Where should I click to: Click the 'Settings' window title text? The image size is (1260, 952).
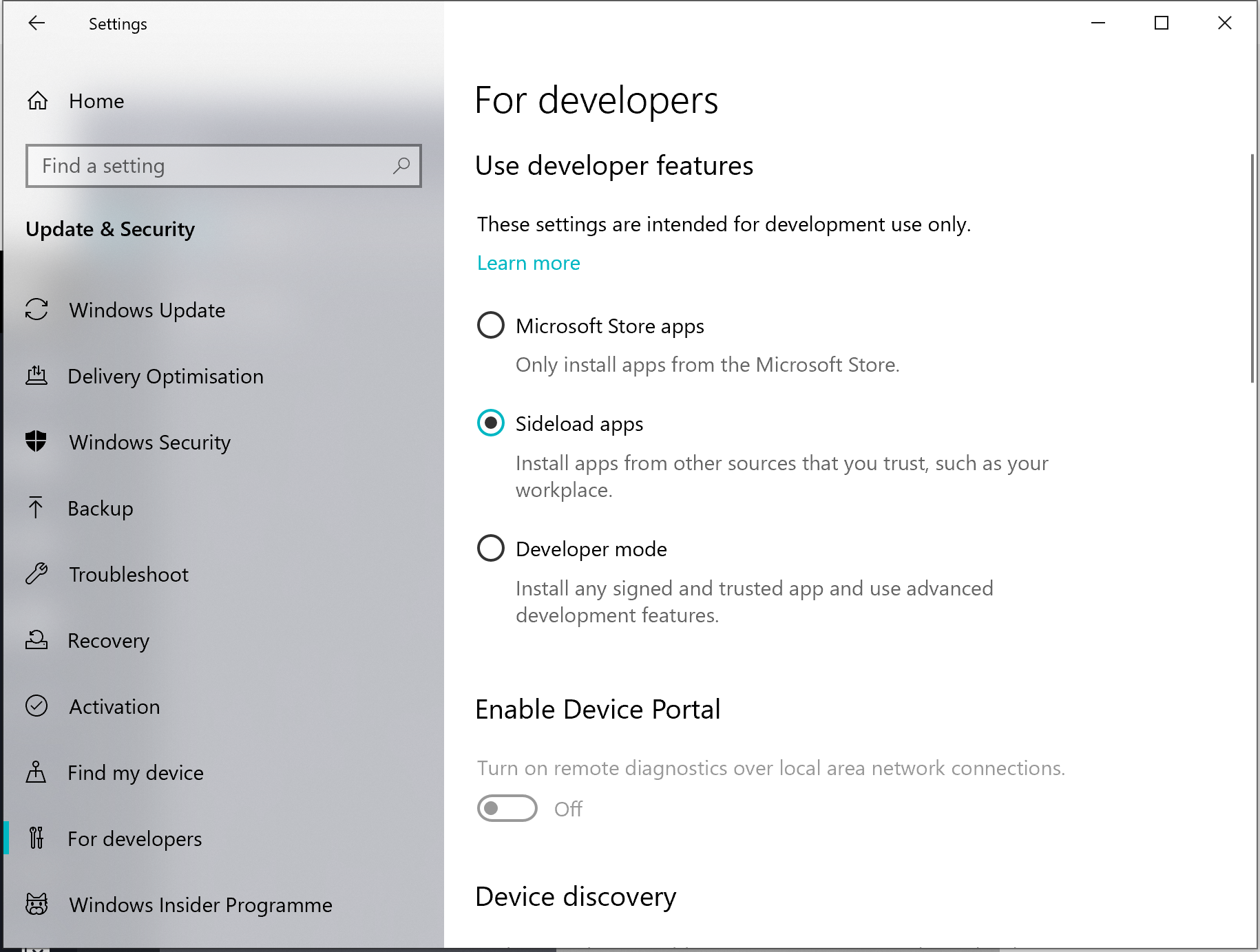(118, 24)
